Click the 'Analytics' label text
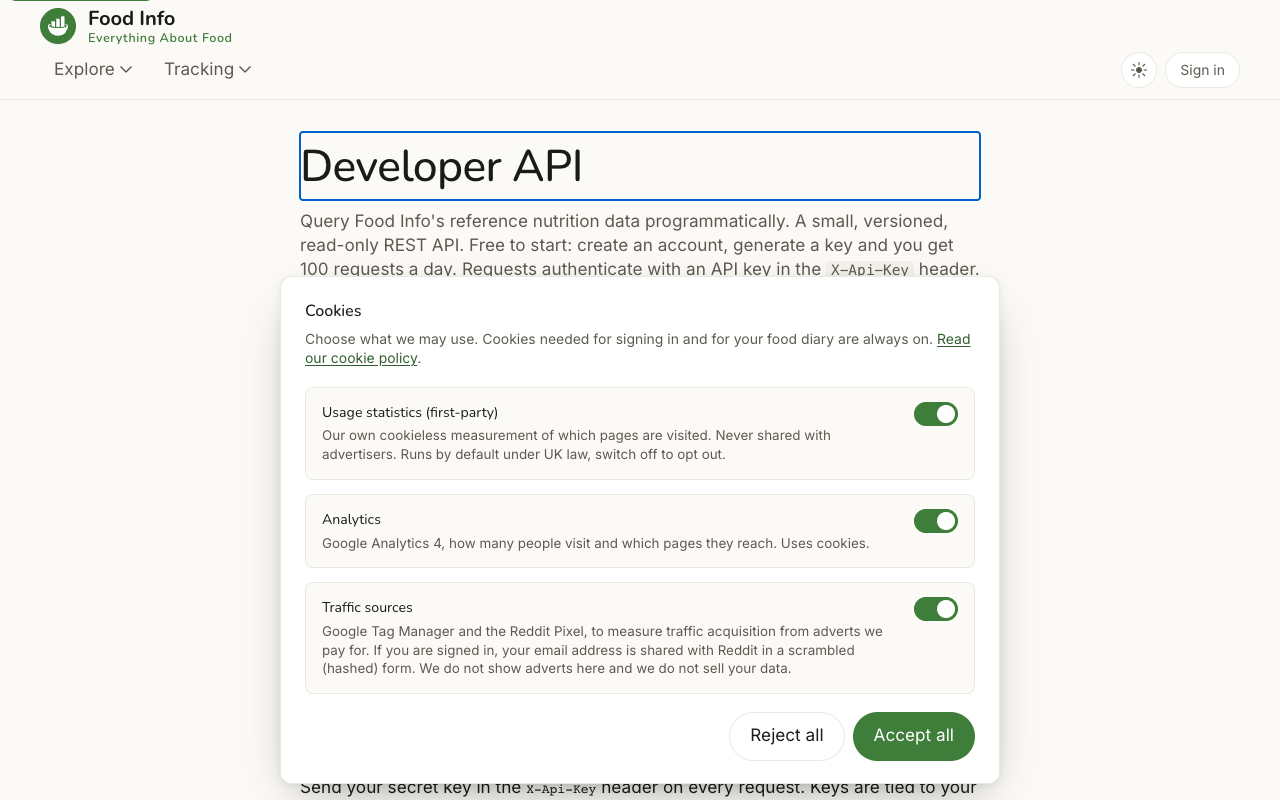Viewport: 1280px width, 800px height. [351, 519]
